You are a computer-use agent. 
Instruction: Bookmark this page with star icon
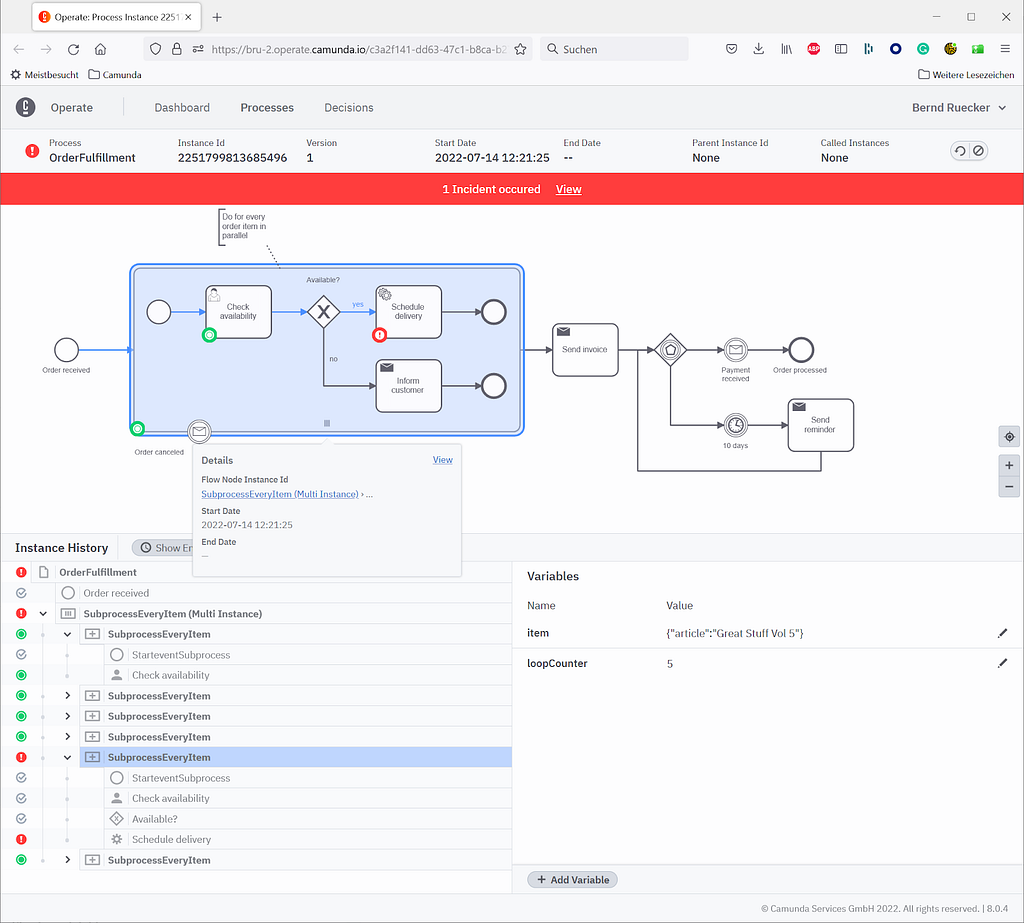[520, 49]
